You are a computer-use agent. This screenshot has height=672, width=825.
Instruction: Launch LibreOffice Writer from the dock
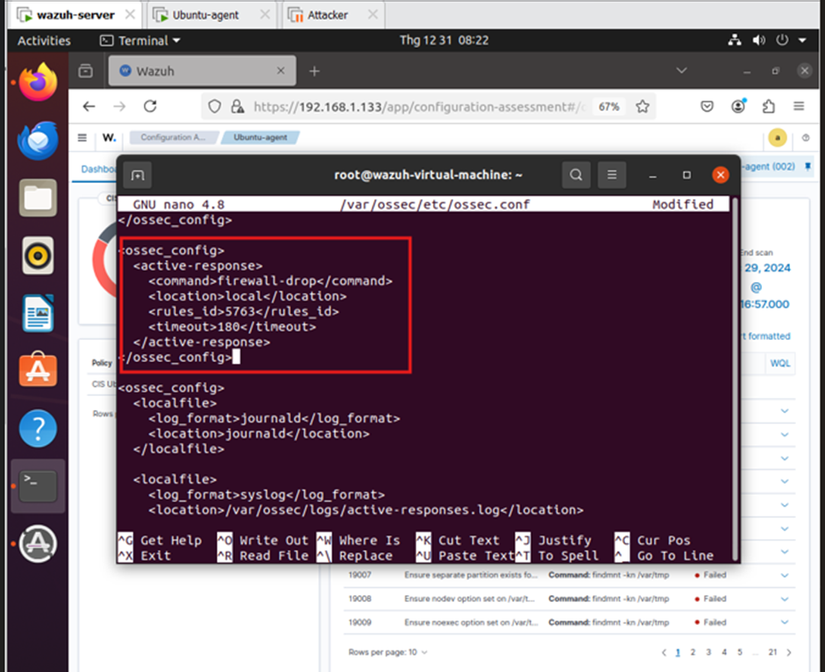click(x=38, y=314)
